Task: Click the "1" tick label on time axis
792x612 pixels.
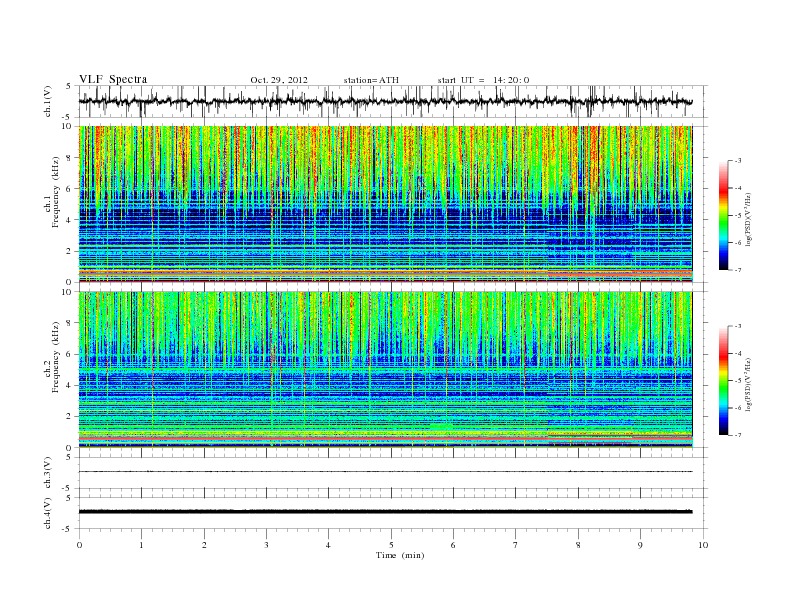Action: pyautogui.click(x=141, y=545)
